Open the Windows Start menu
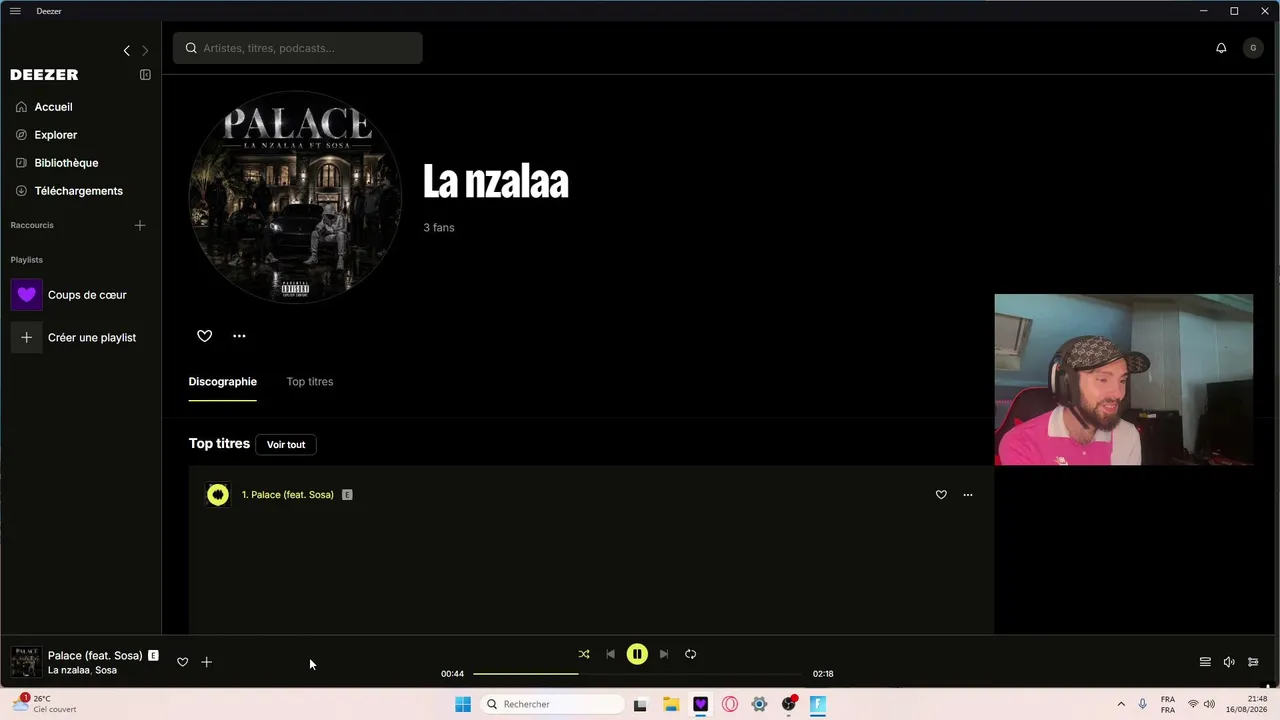Screen dimensions: 1280x720 pos(463,704)
